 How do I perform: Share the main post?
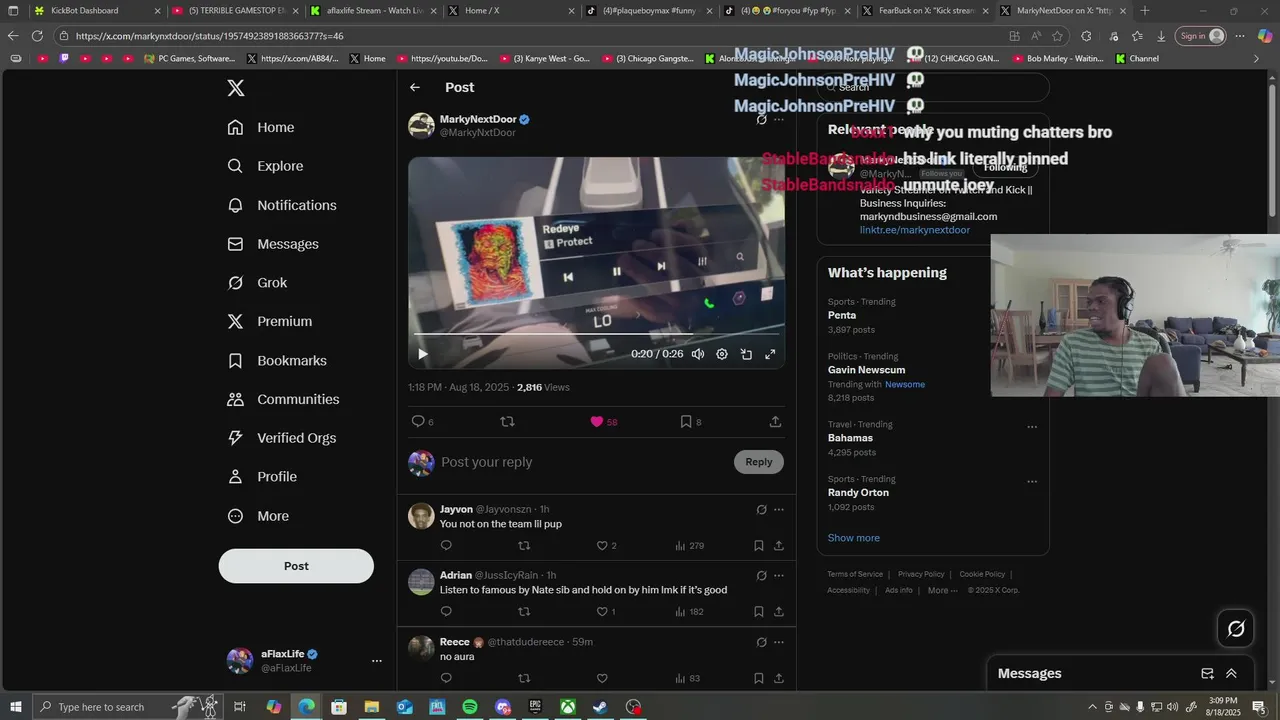coord(775,422)
